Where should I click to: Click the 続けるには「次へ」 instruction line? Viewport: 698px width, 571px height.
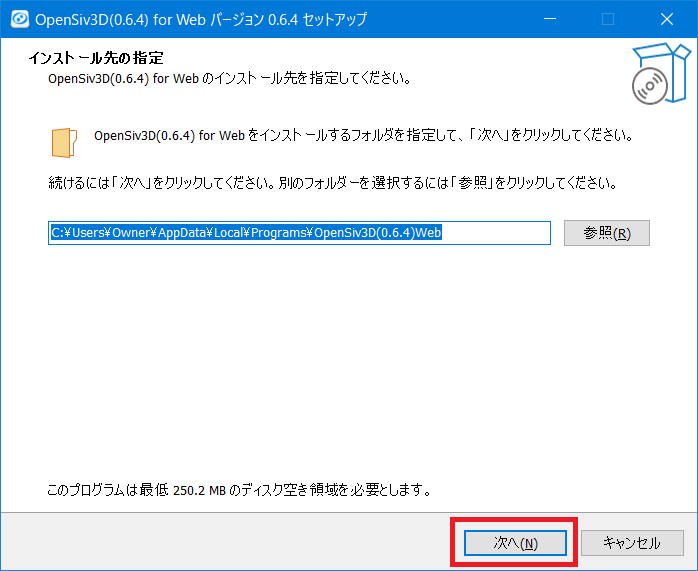pyautogui.click(x=333, y=182)
